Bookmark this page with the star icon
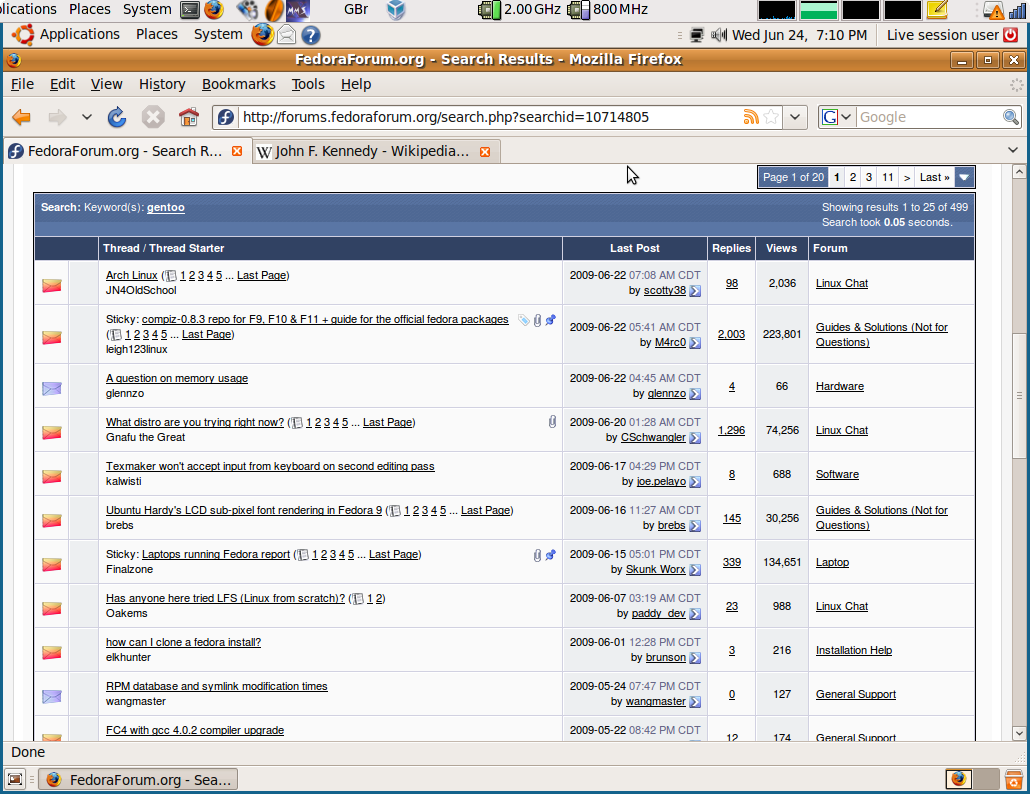Viewport: 1030px width, 794px height. pyautogui.click(x=771, y=117)
